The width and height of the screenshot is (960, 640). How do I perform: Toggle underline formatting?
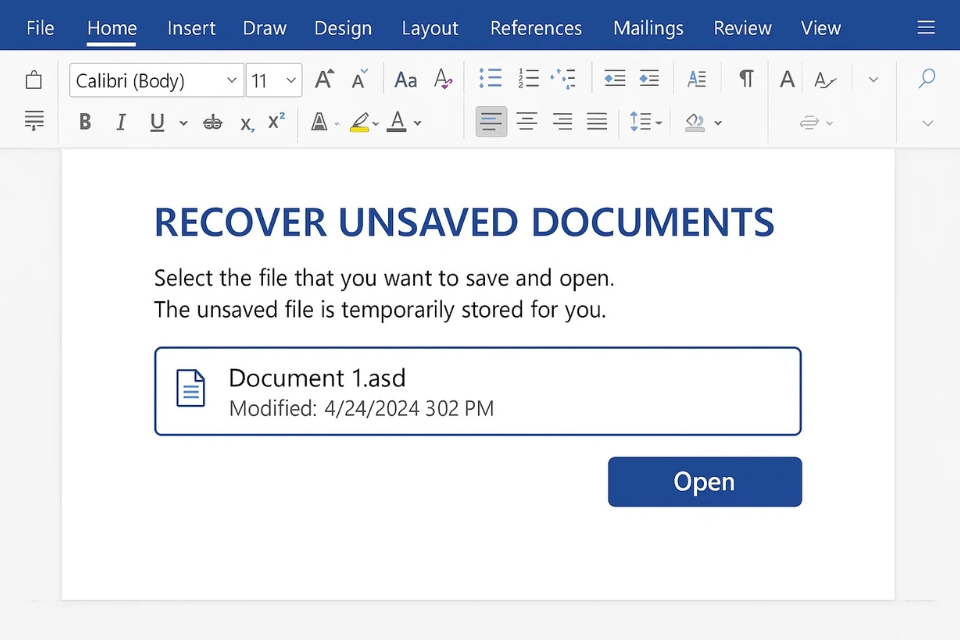(x=157, y=122)
